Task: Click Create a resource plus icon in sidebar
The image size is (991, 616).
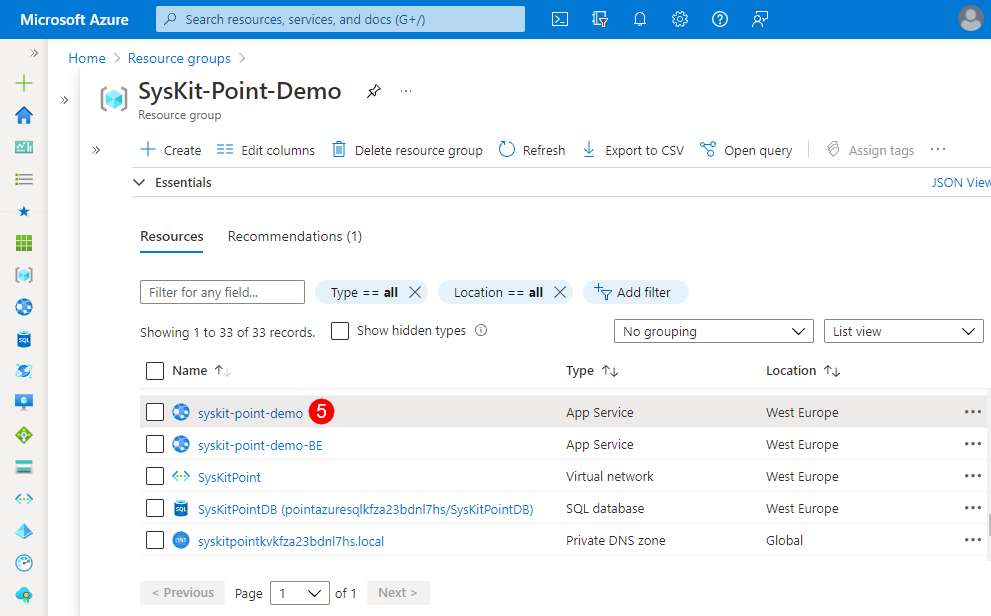Action: (x=24, y=84)
